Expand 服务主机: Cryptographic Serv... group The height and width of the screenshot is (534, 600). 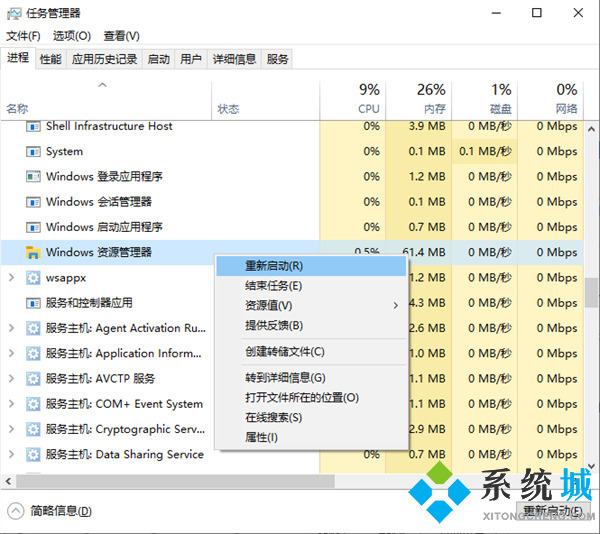11,429
